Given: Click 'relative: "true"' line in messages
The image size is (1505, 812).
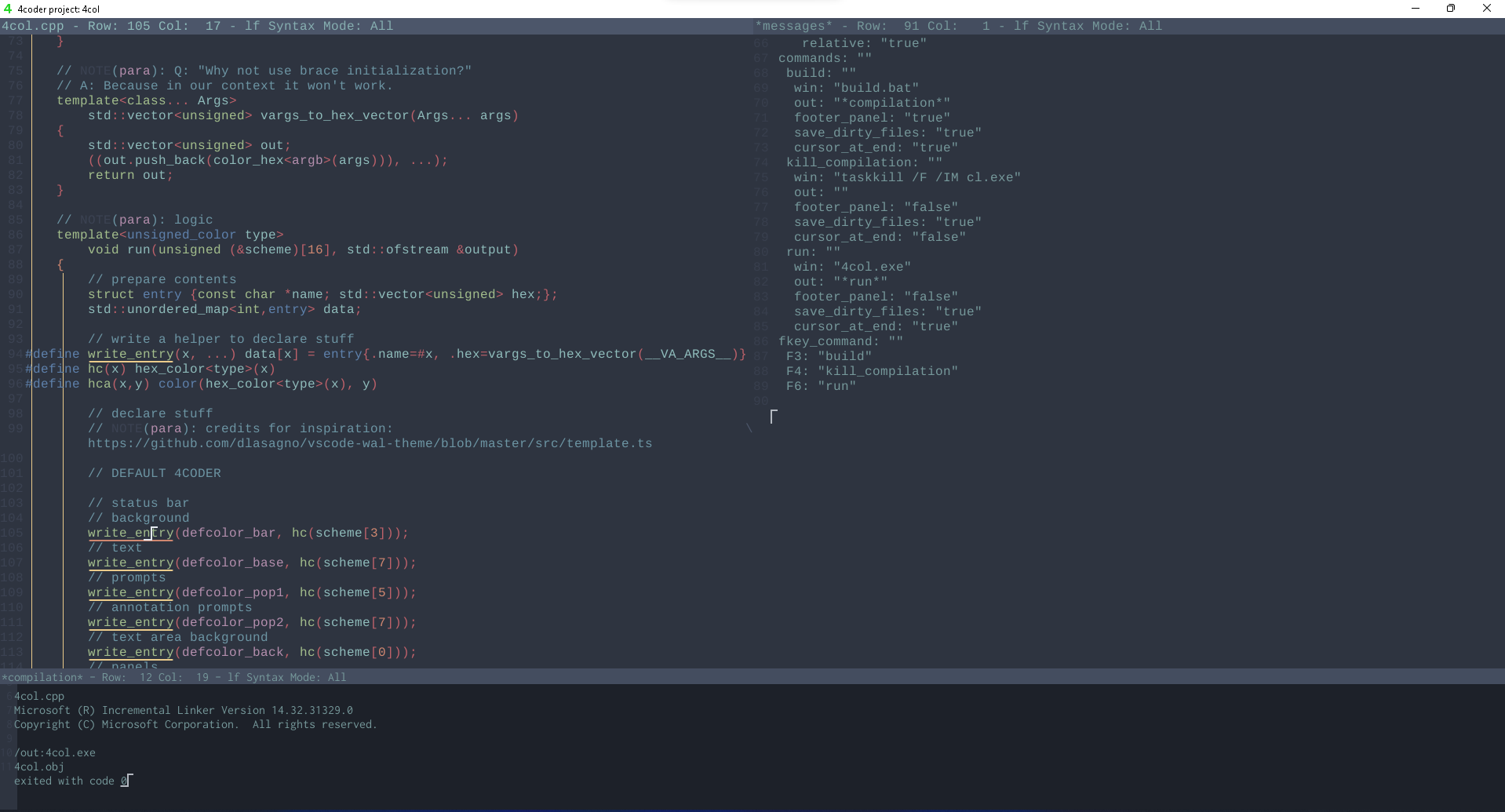Looking at the screenshot, I should (x=864, y=43).
